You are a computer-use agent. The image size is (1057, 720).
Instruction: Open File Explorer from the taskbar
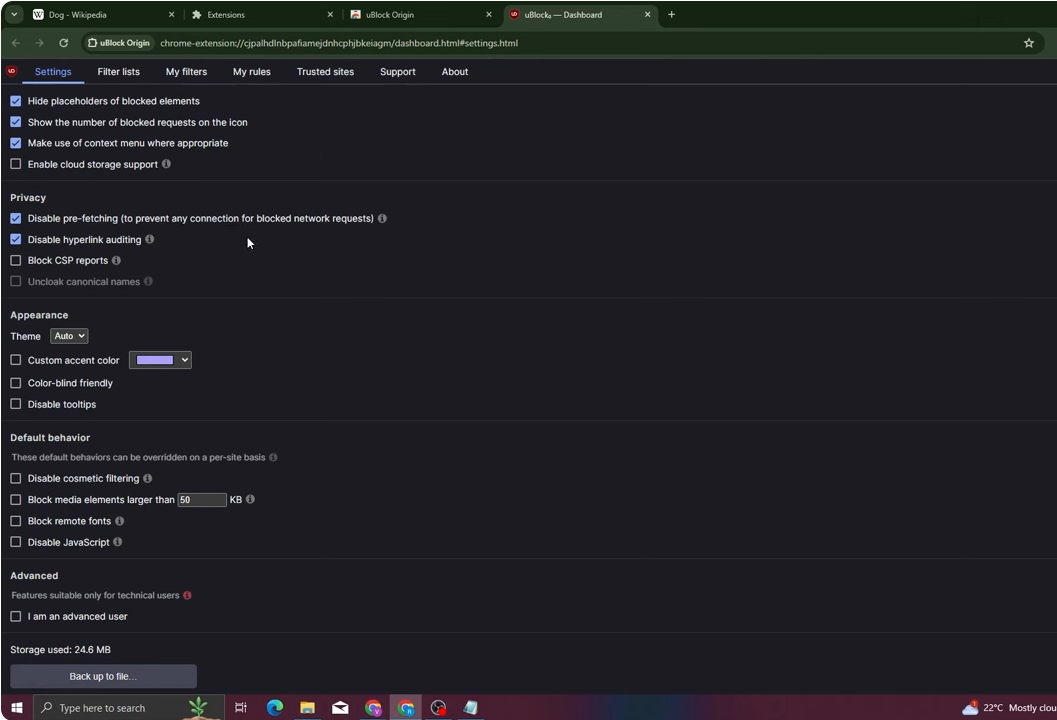coord(307,707)
